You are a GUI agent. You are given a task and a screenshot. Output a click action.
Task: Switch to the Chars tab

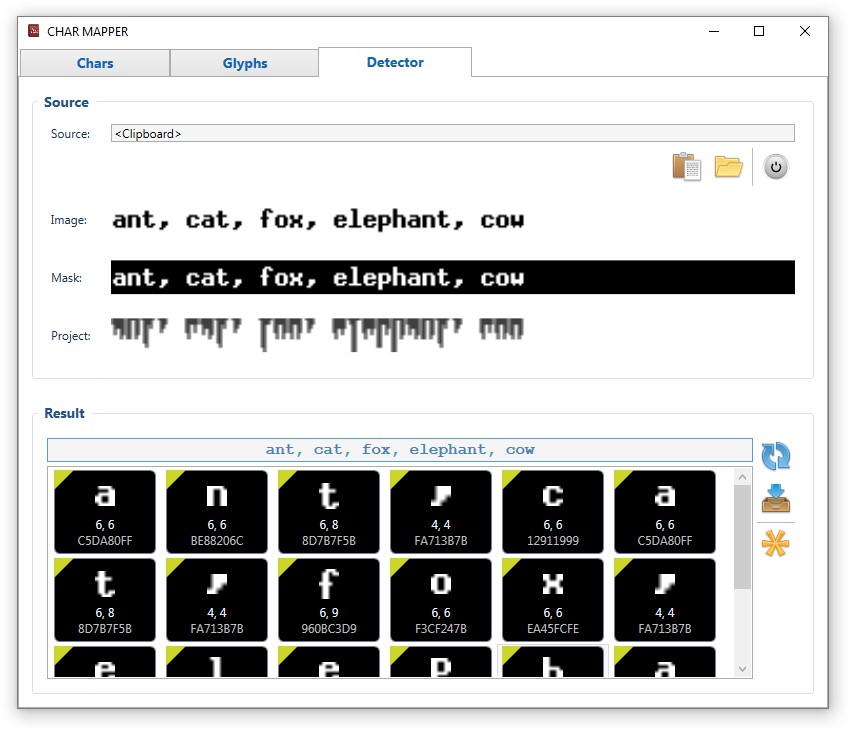[95, 63]
